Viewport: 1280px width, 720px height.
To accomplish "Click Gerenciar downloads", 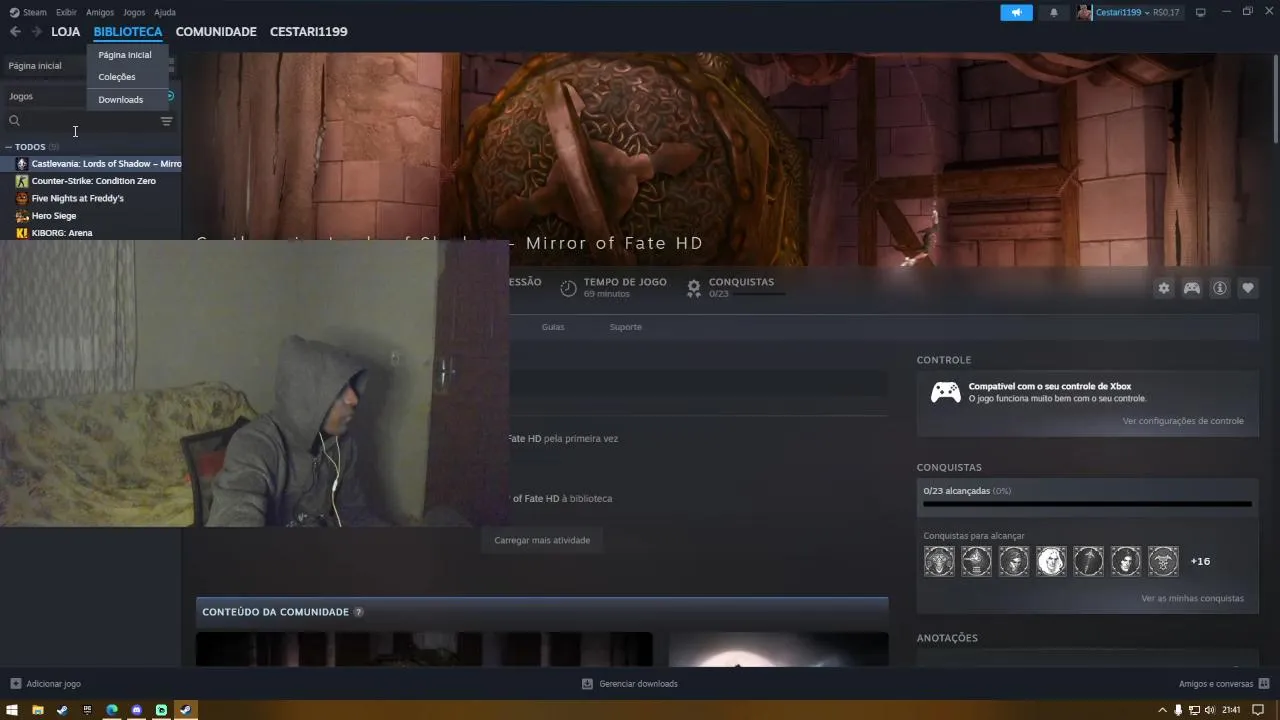I will pyautogui.click(x=630, y=684).
